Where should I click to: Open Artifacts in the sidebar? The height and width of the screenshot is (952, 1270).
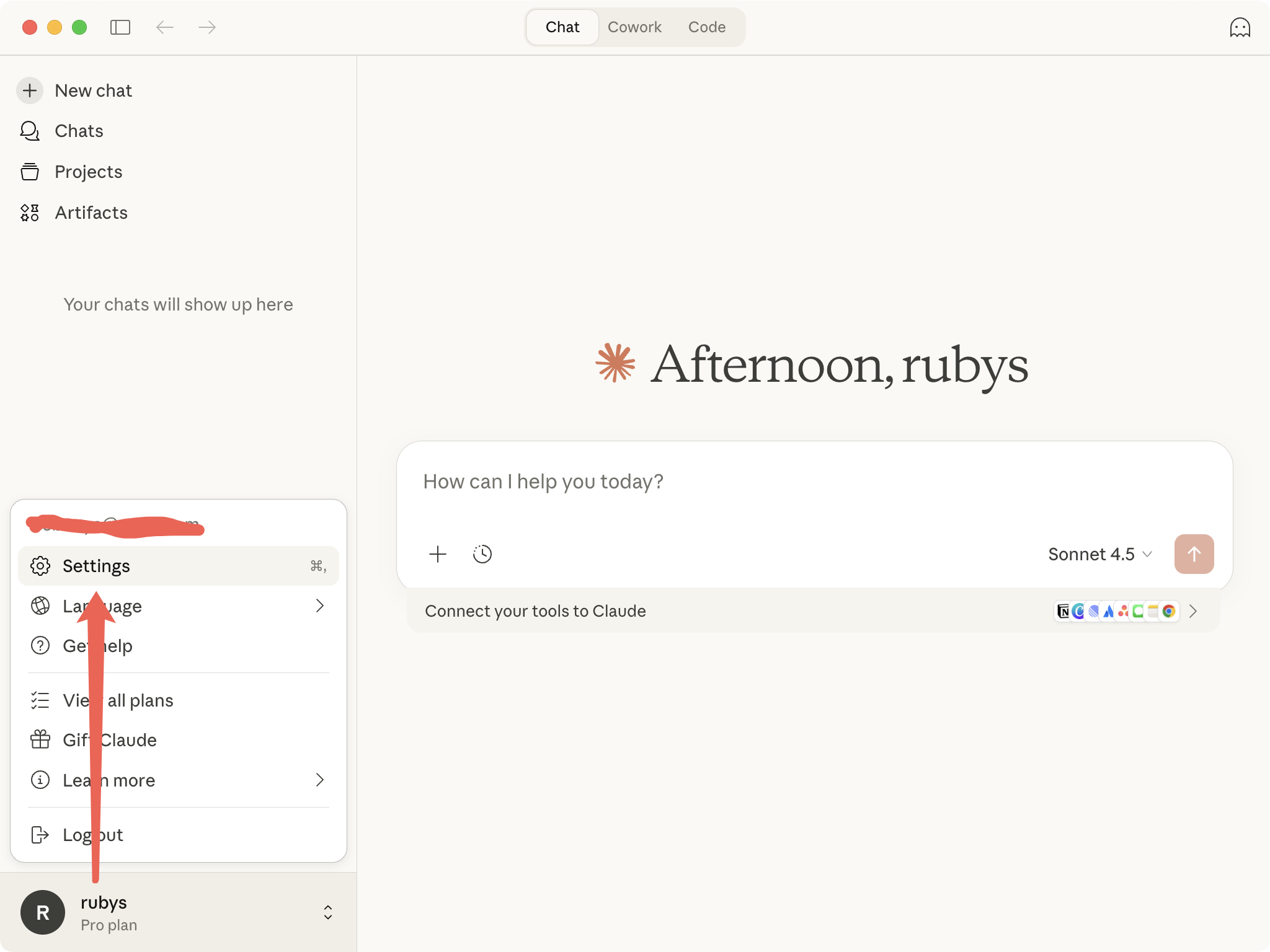coord(91,213)
